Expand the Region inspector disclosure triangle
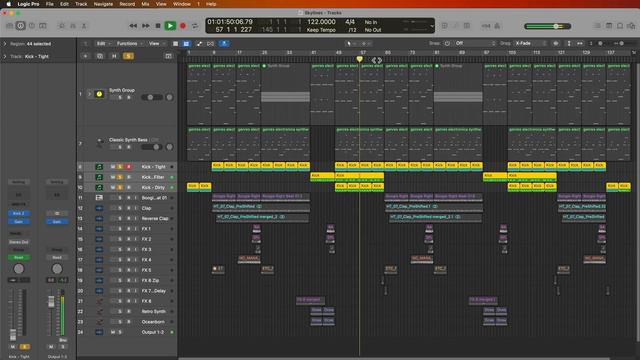640x360 pixels. [5, 44]
